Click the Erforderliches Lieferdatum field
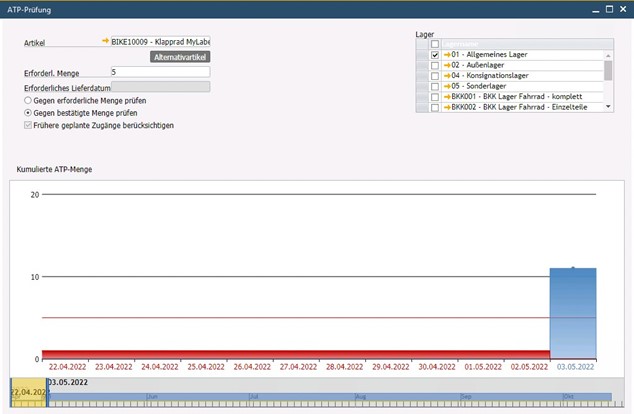 click(x=160, y=87)
